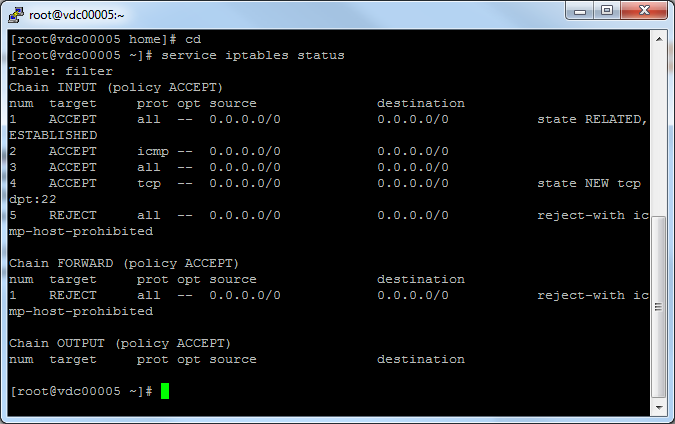
Task: Click the 'Table: filter' line
Action: coord(61,71)
